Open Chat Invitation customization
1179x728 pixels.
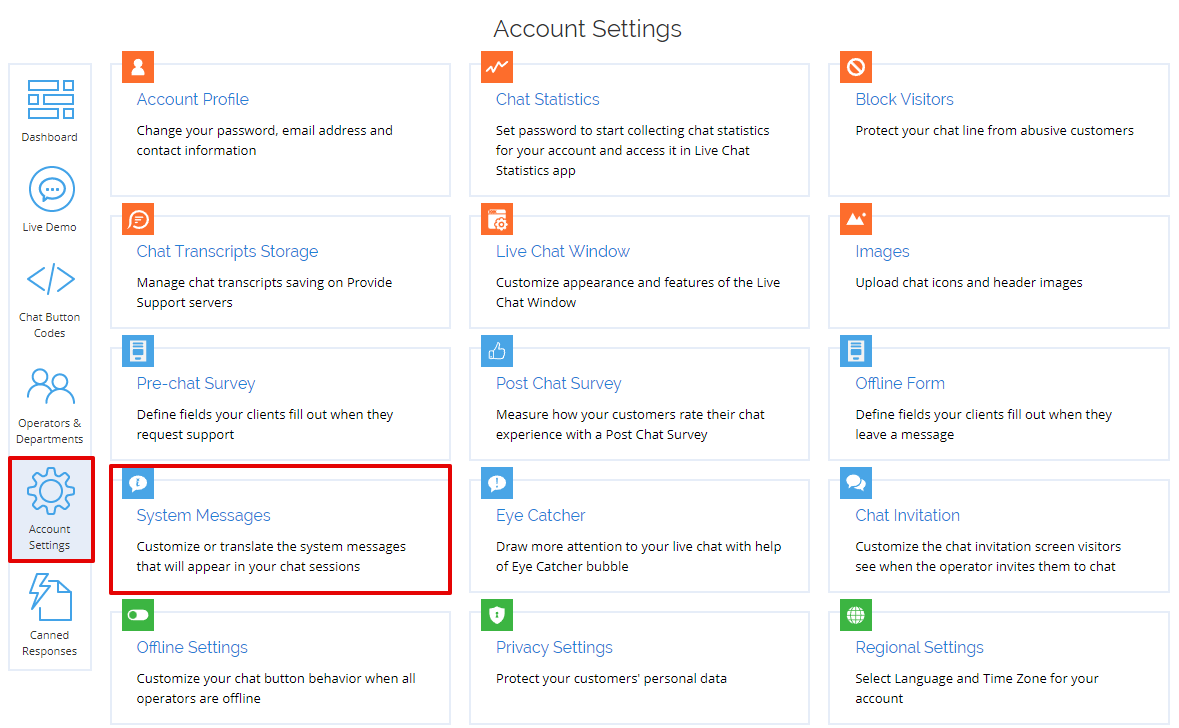pos(907,515)
